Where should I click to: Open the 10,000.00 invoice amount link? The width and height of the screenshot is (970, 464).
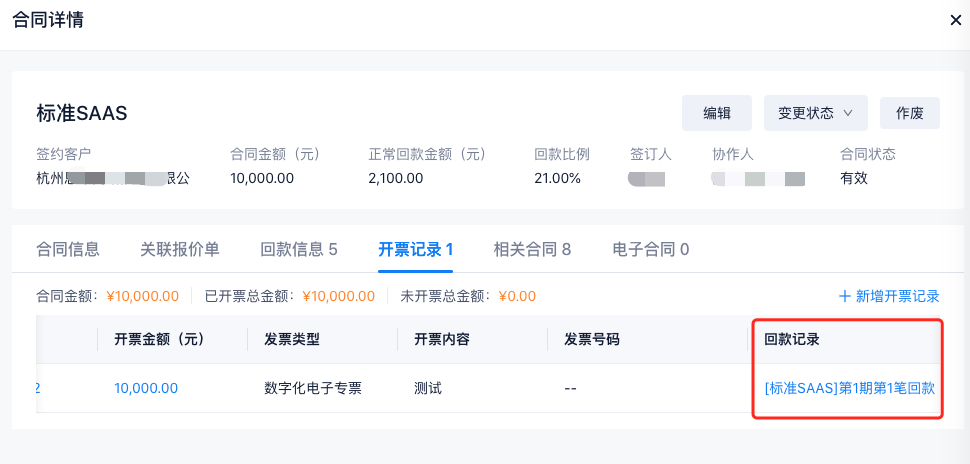[x=146, y=388]
